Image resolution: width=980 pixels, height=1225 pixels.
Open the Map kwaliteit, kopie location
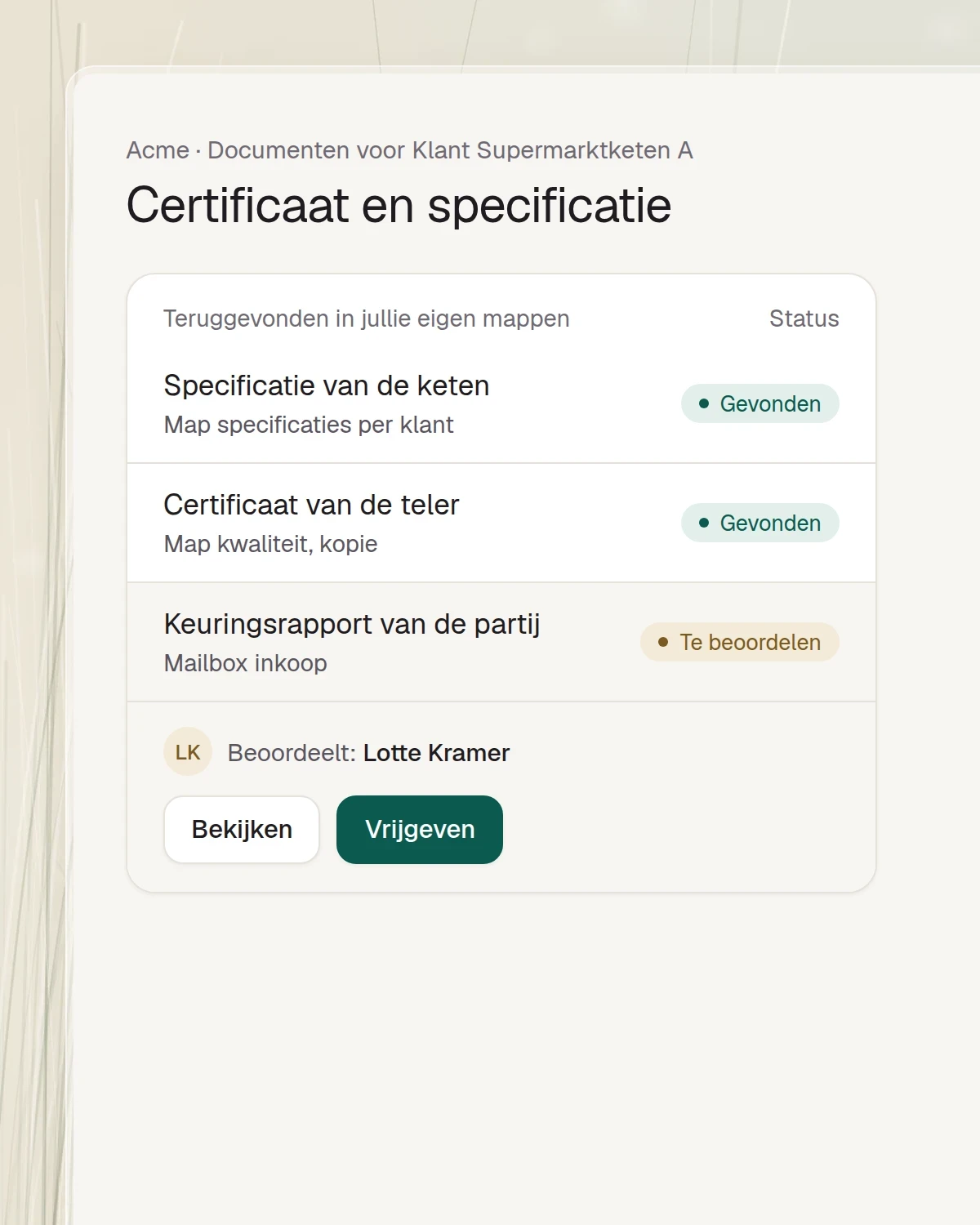[x=271, y=544]
